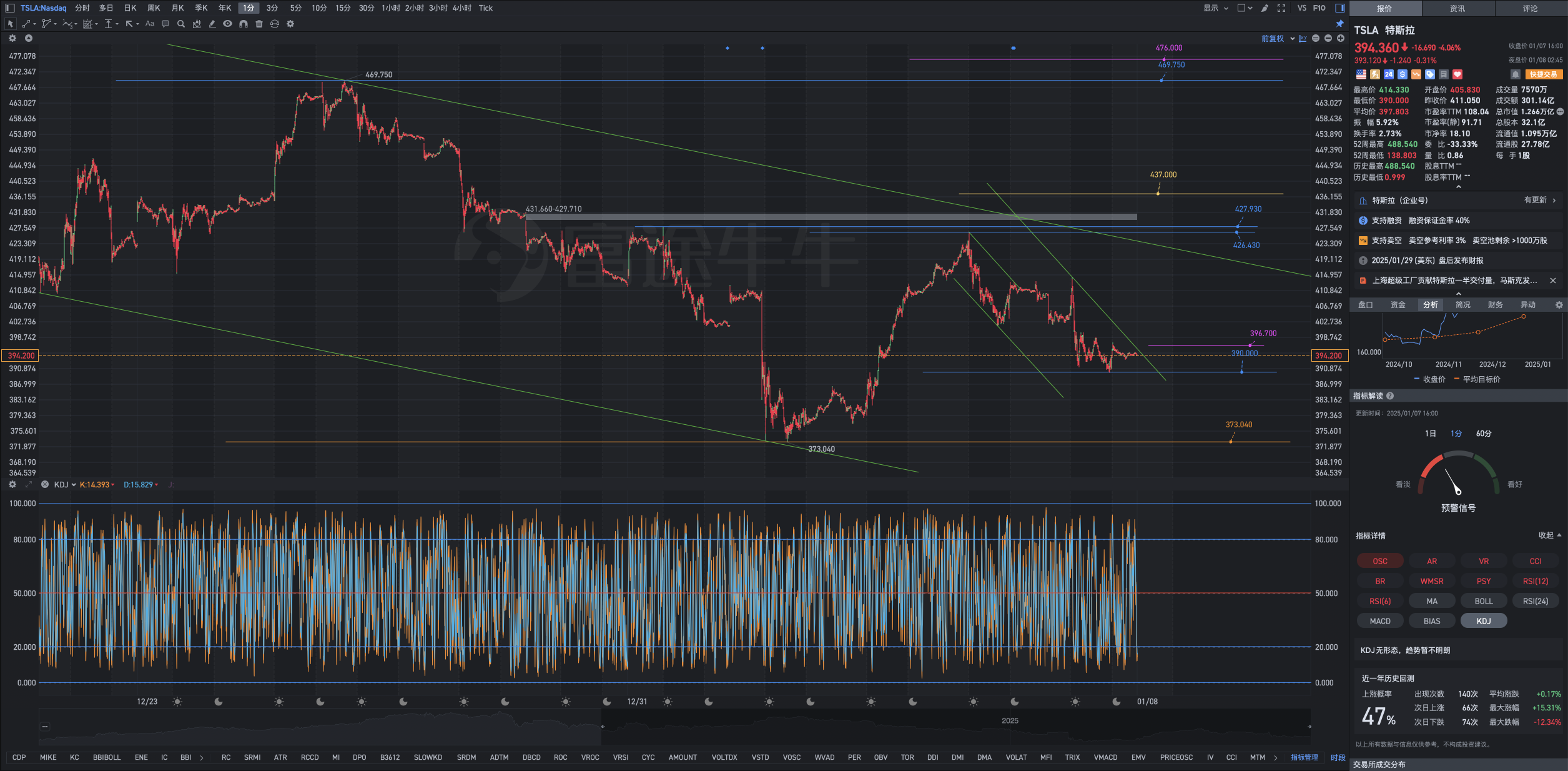Remove KDJ indicator with X button

45,484
